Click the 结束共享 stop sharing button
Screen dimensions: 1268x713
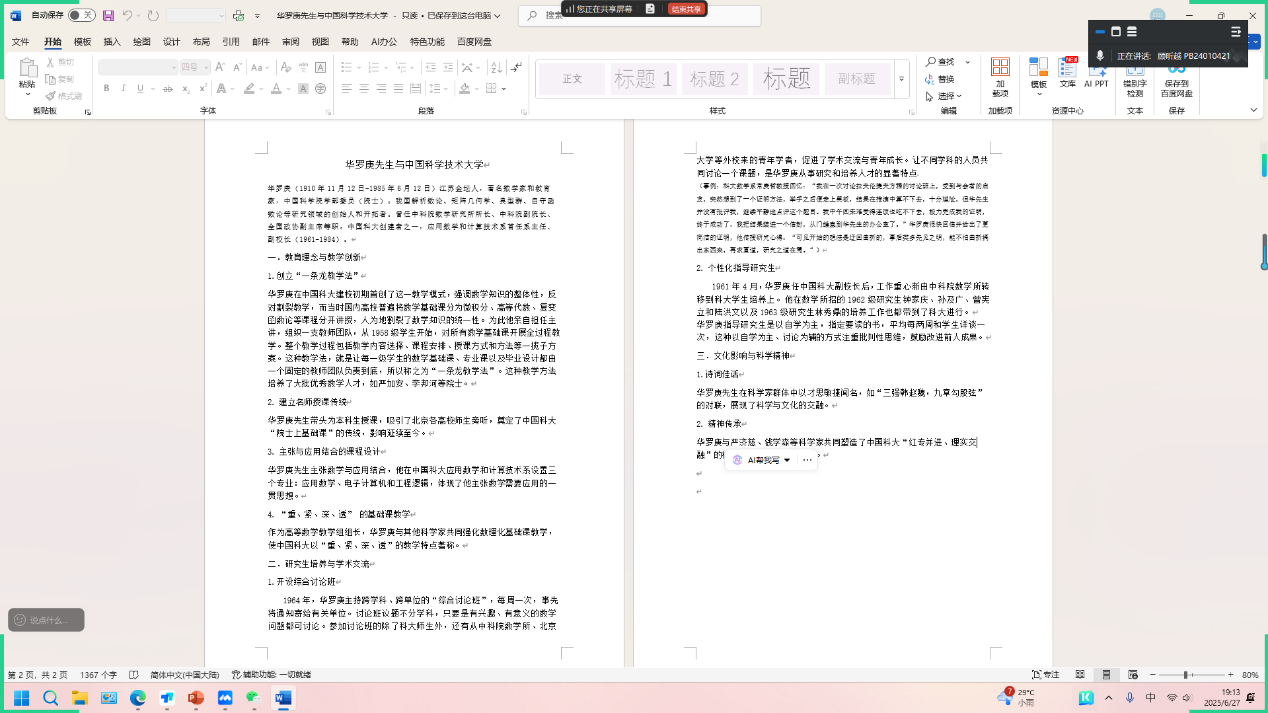[686, 9]
